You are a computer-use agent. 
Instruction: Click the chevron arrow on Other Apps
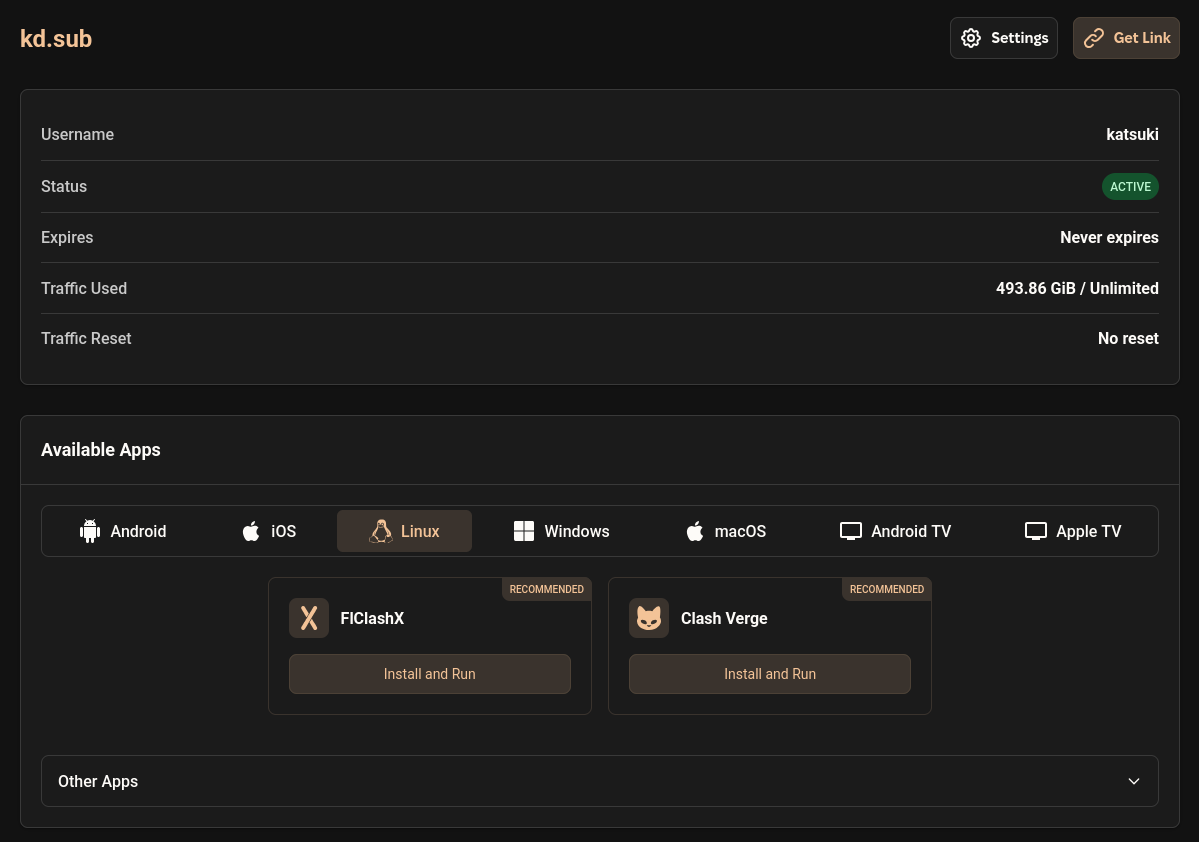pos(1134,781)
